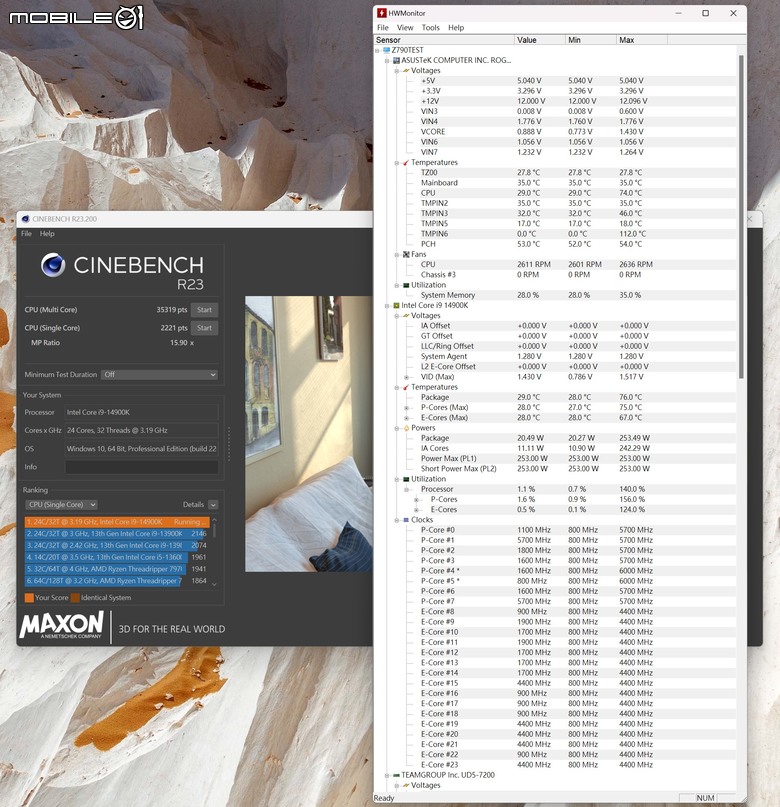This screenshot has height=807, width=780.
Task: Click the Cinebench R23 logo sphere icon
Action: [x=53, y=265]
